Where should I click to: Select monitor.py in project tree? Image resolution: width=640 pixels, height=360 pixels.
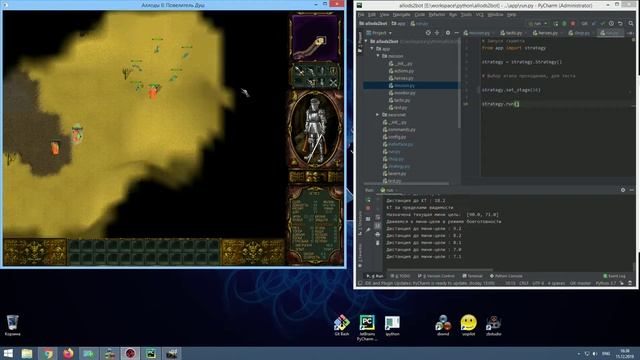(x=402, y=93)
